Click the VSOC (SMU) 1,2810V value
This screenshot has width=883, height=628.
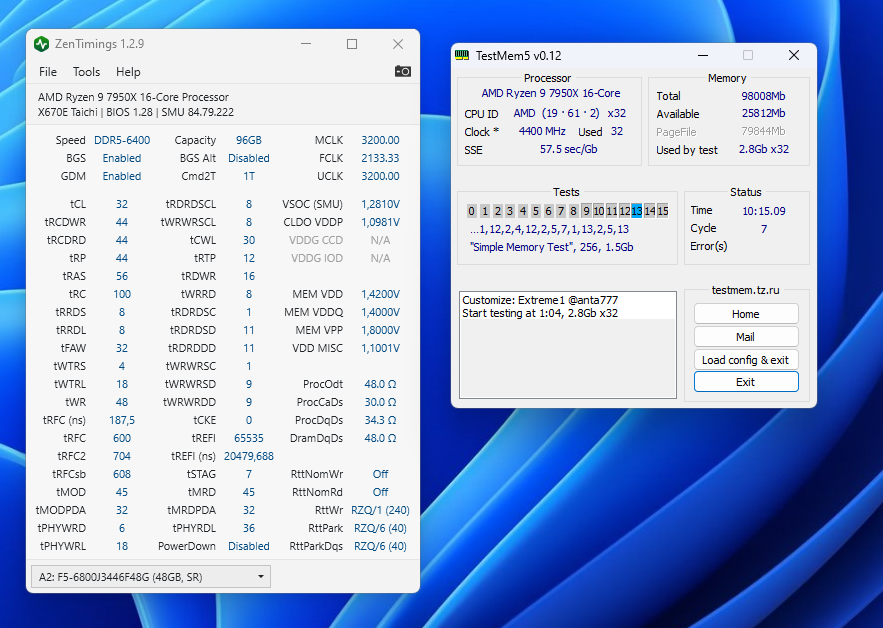[380, 204]
